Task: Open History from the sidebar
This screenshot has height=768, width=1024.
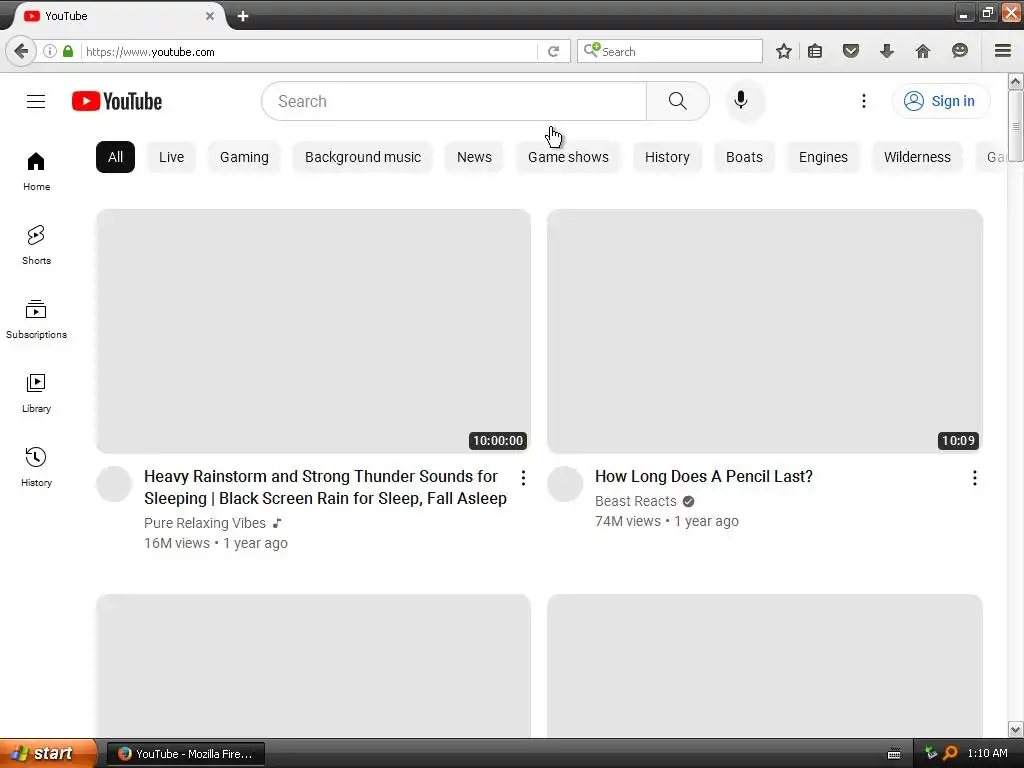Action: click(36, 467)
